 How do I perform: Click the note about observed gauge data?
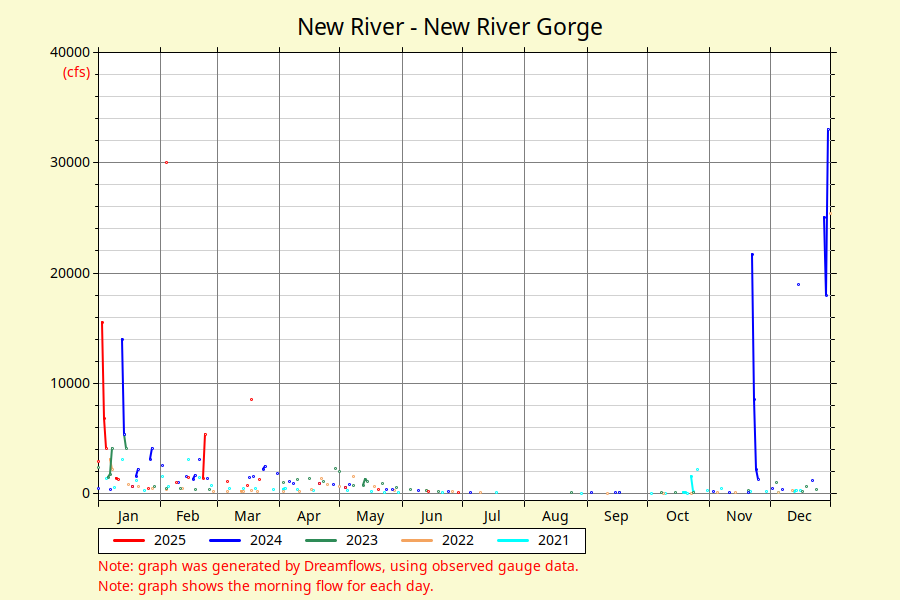click(338, 566)
